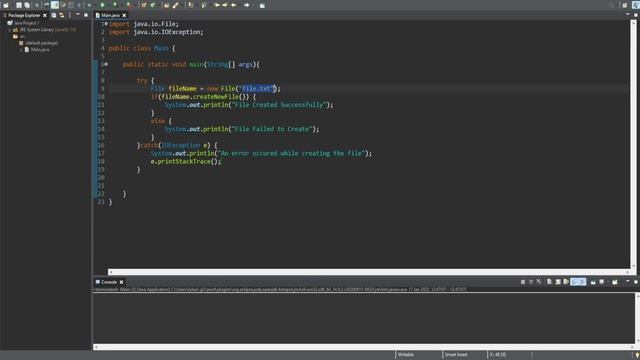Image resolution: width=640 pixels, height=360 pixels.
Task: Remove the terminated launch from Console
Action: (531, 282)
